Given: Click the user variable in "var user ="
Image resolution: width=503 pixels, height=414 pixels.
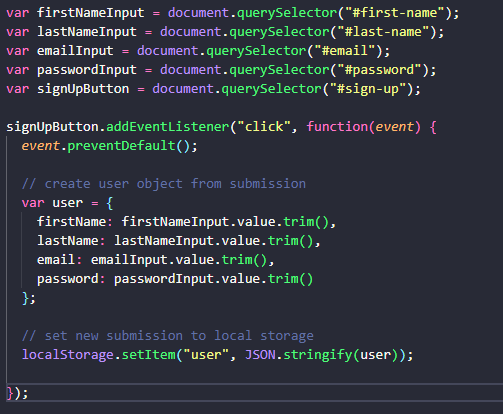Looking at the screenshot, I should tap(68, 203).
